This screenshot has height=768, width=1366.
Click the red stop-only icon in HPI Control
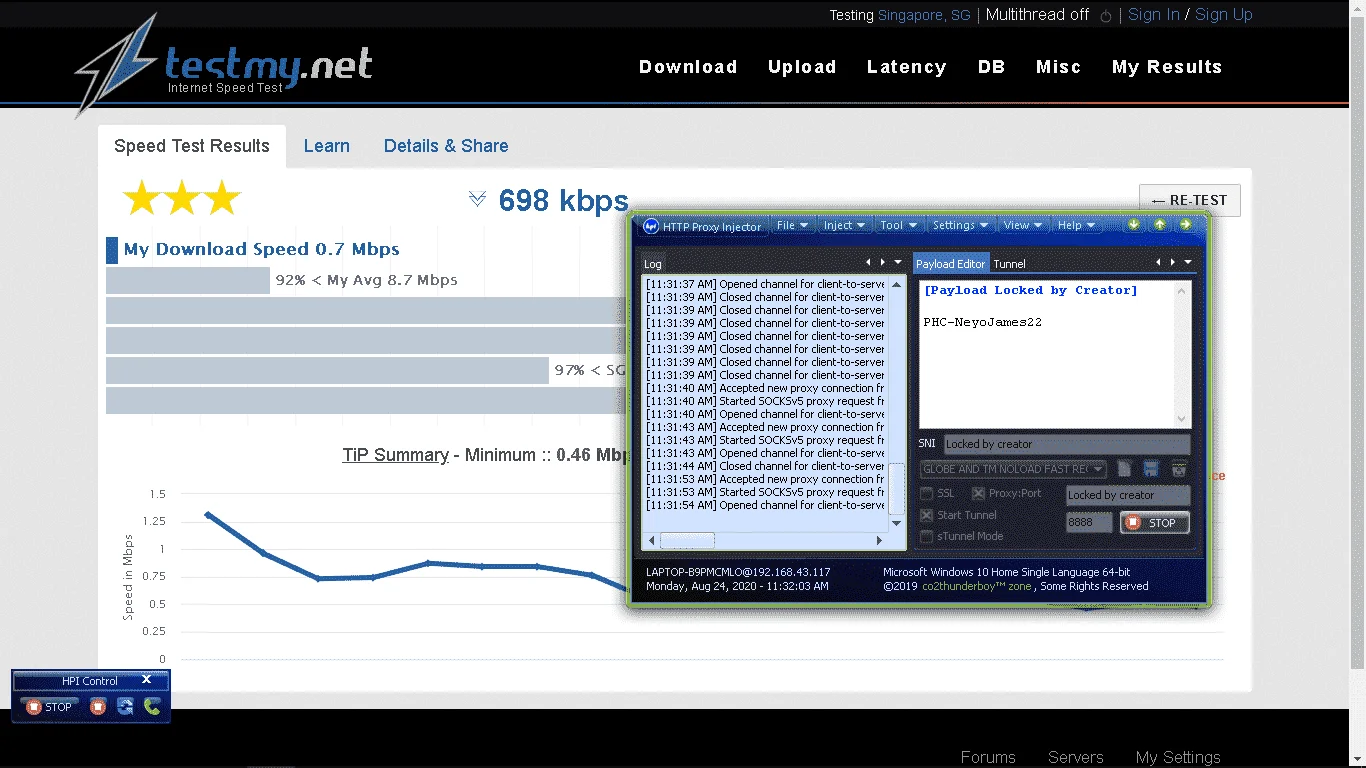pyautogui.click(x=98, y=707)
